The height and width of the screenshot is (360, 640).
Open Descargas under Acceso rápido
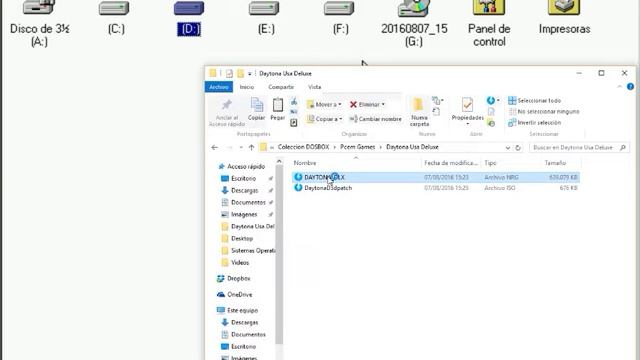244,190
